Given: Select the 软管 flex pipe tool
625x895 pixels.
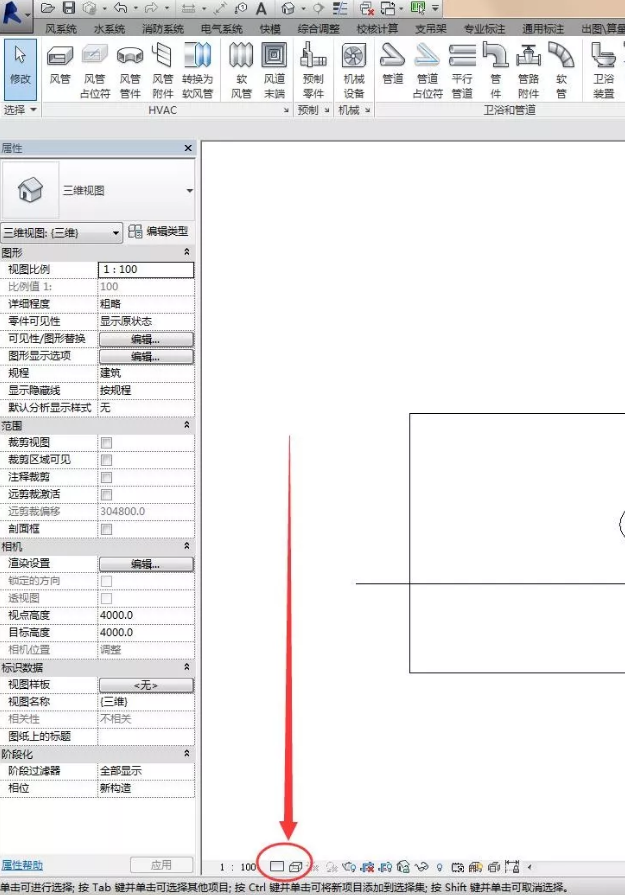Looking at the screenshot, I should coord(561,70).
